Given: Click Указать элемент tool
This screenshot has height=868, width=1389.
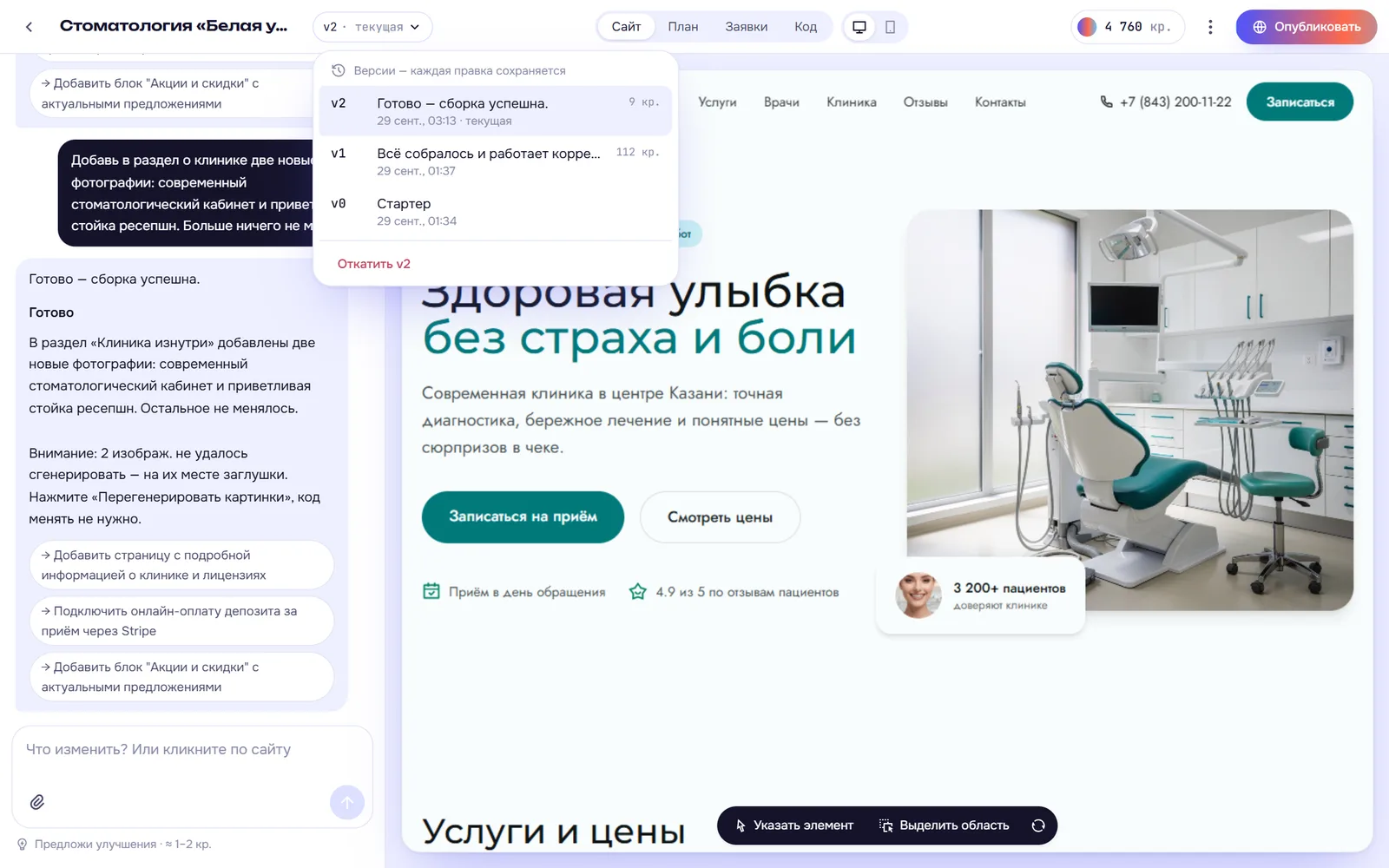Looking at the screenshot, I should 794,825.
